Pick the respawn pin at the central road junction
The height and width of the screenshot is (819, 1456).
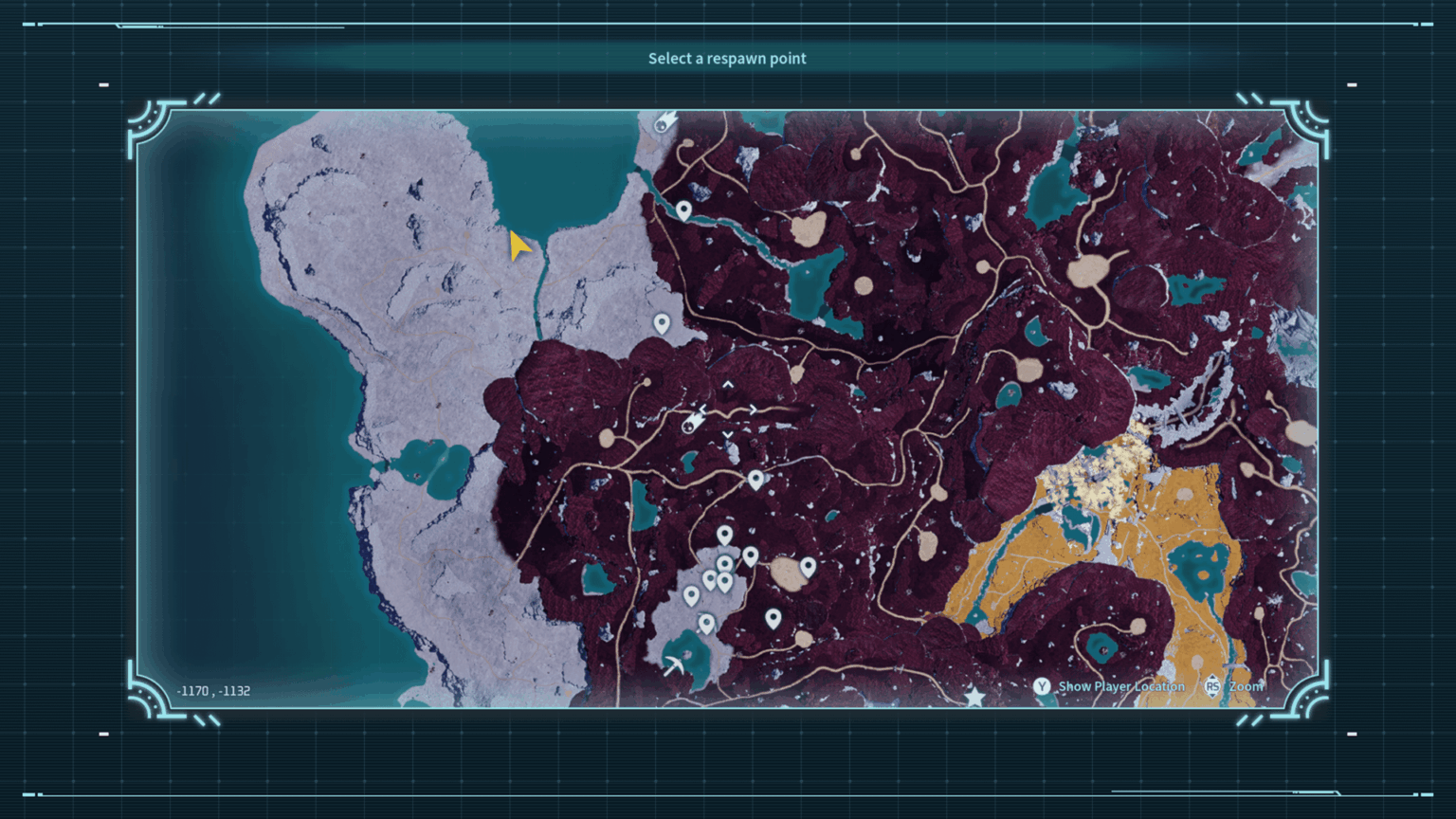pyautogui.click(x=755, y=480)
